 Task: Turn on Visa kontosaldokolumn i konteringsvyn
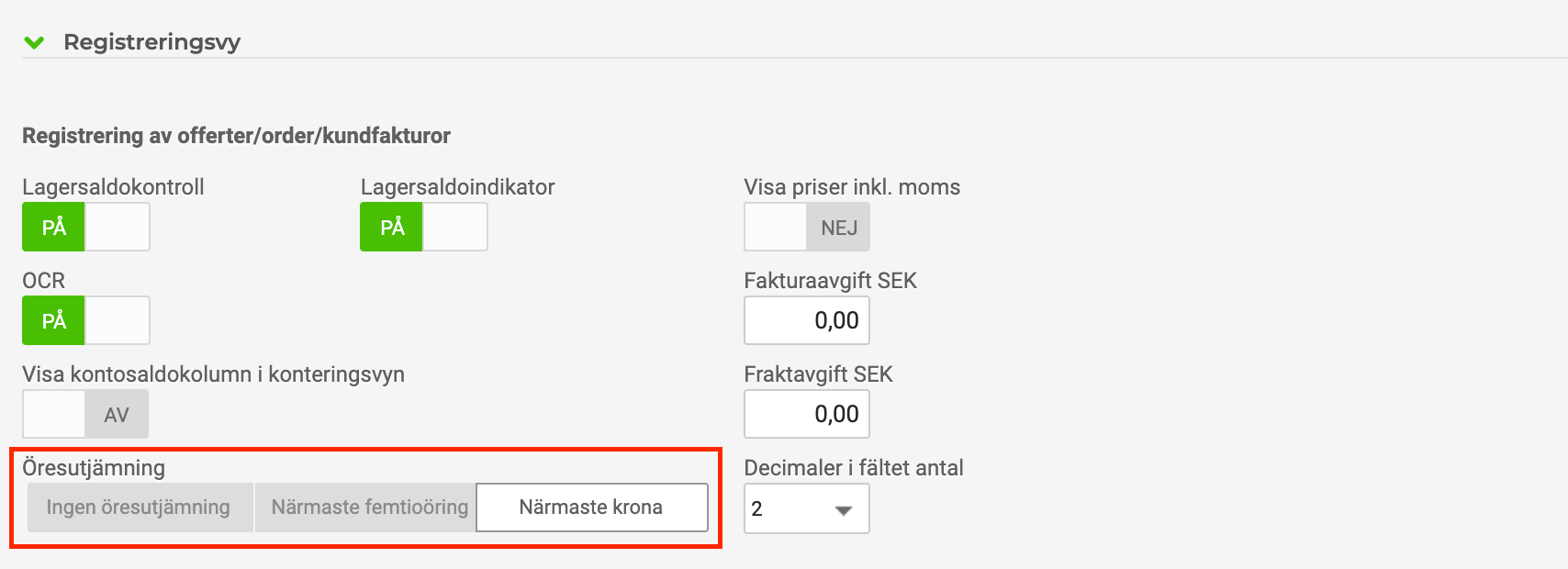click(x=85, y=415)
